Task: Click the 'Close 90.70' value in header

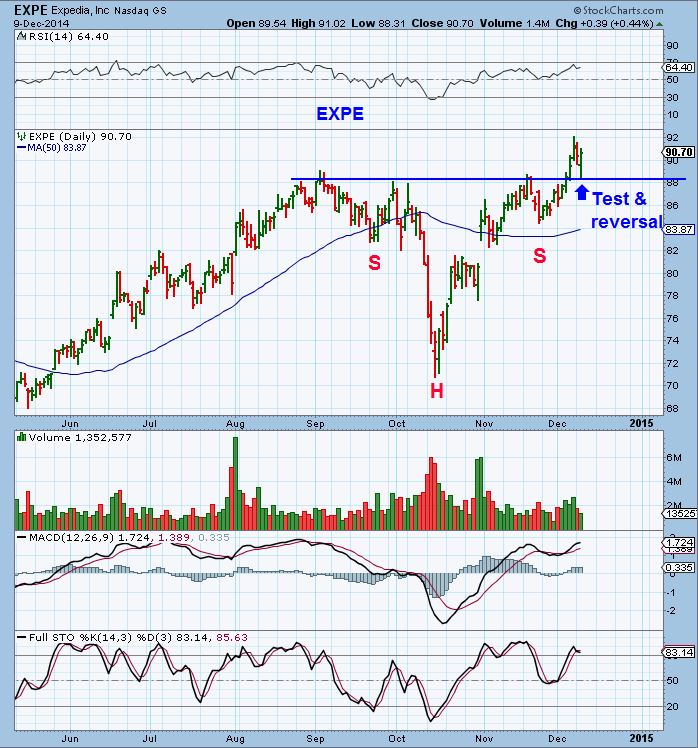Action: click(x=442, y=23)
